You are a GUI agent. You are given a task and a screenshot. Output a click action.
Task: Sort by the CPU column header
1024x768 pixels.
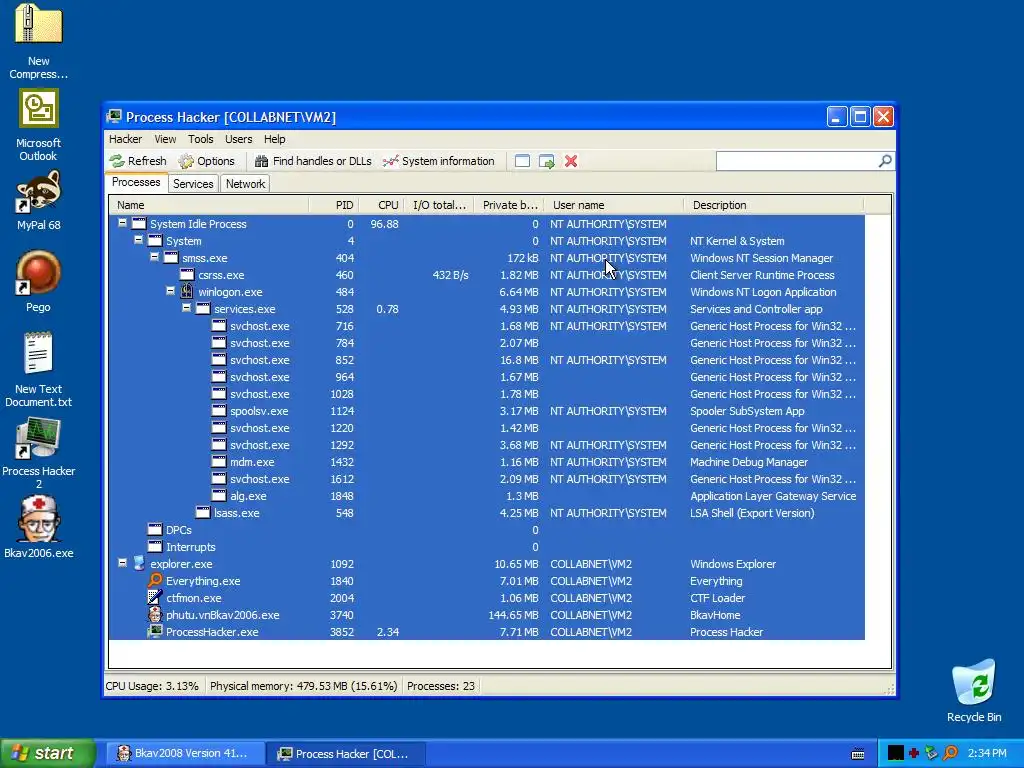pyautogui.click(x=381, y=205)
